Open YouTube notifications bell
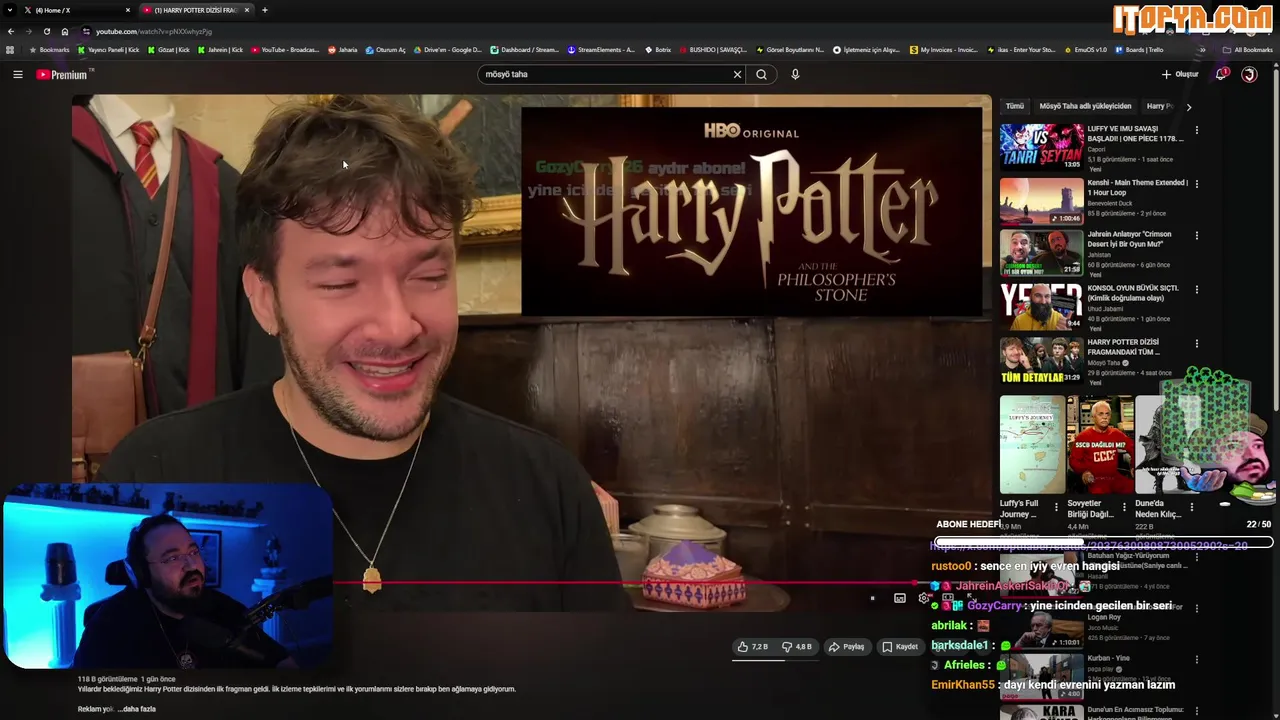This screenshot has width=1280, height=720. pyautogui.click(x=1221, y=74)
